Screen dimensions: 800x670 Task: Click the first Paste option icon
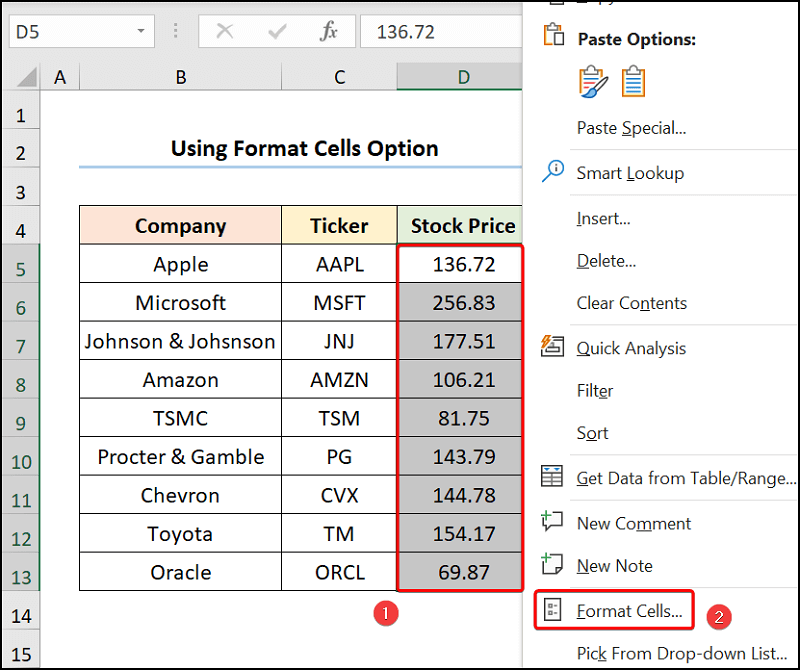[593, 82]
